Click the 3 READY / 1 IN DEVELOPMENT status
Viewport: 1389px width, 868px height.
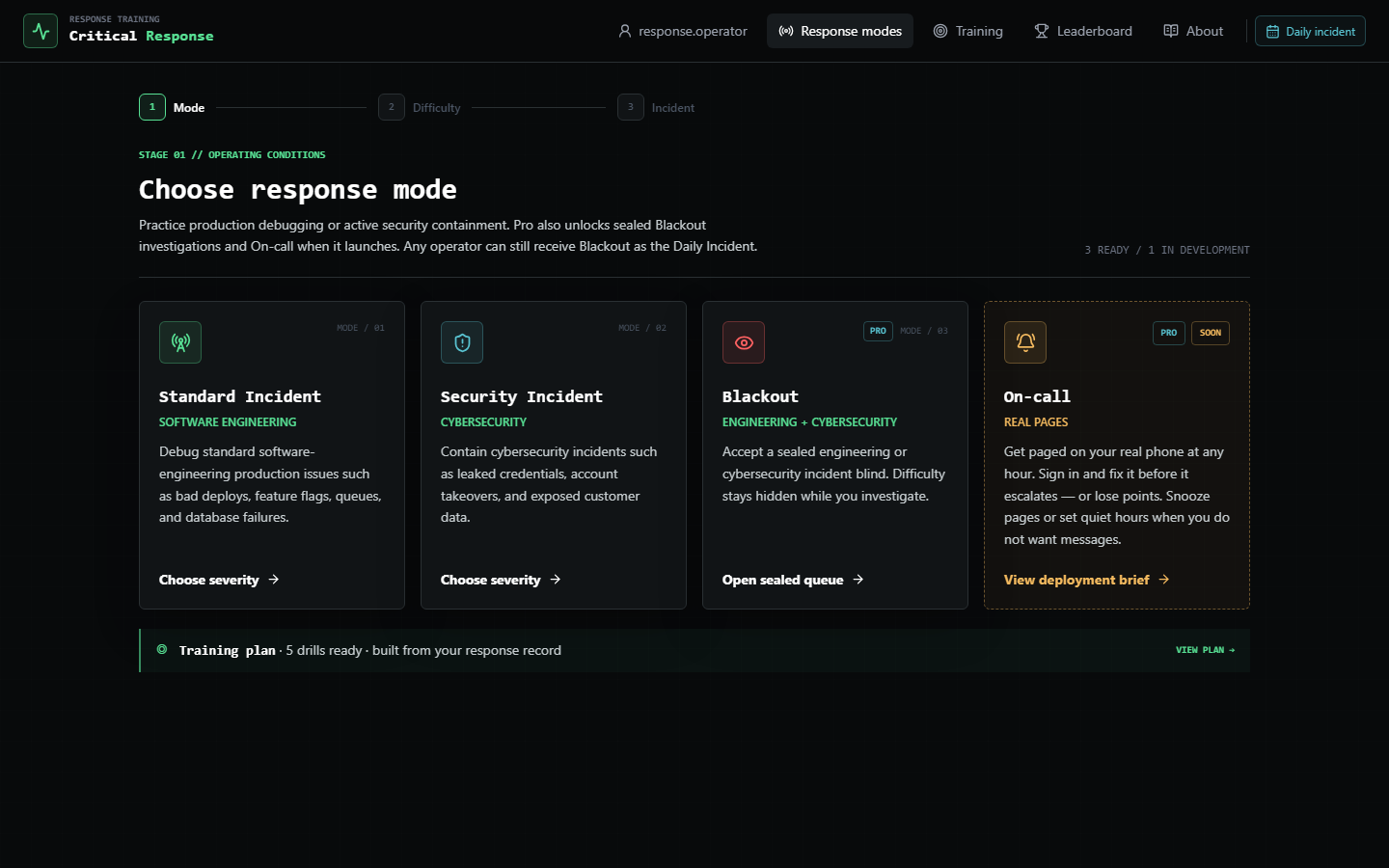pos(1167,250)
